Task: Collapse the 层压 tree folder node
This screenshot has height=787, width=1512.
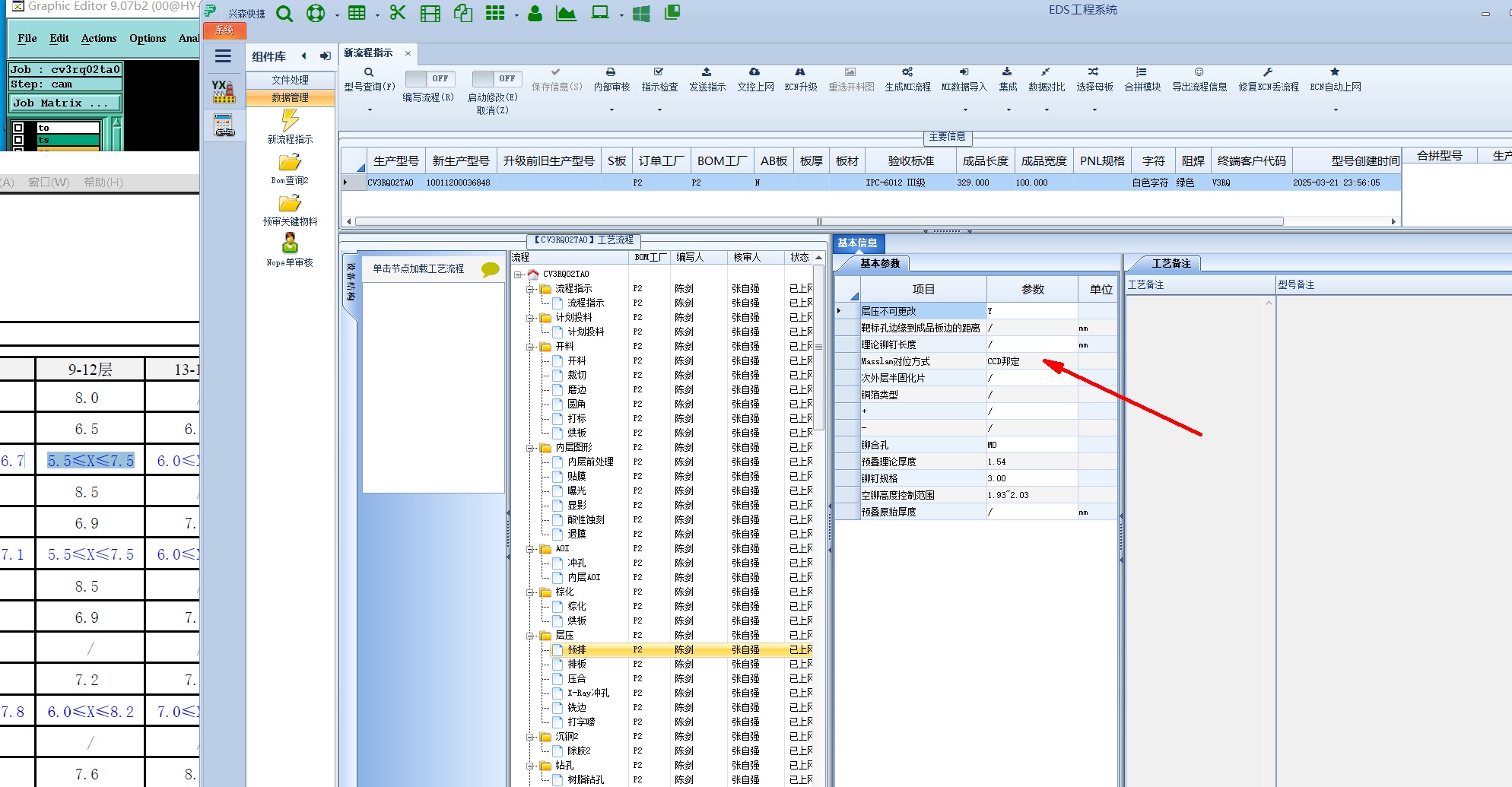Action: [x=530, y=636]
